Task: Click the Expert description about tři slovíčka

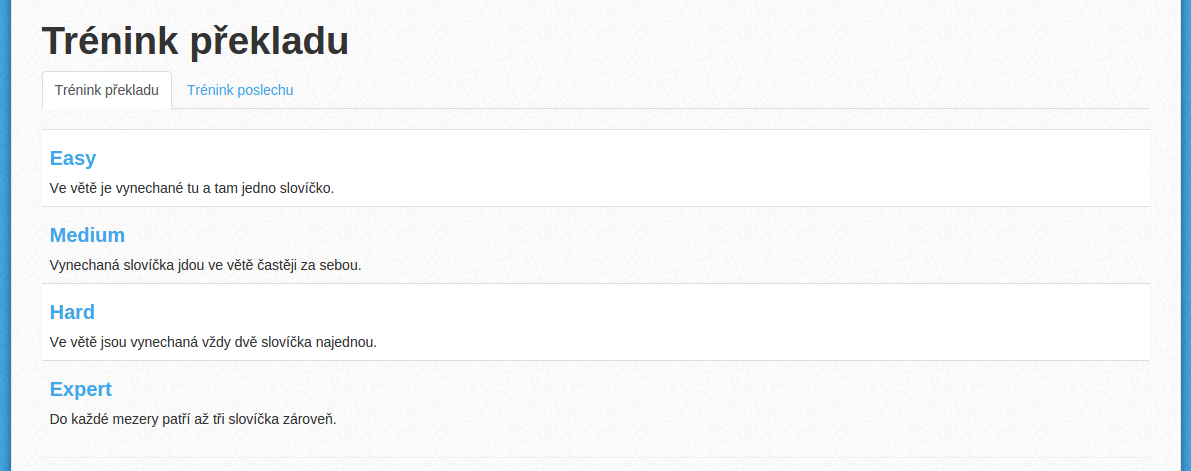Action: (193, 419)
